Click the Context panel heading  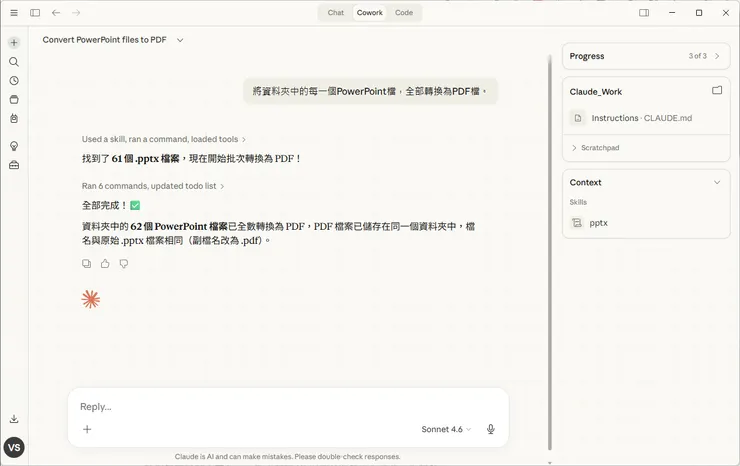(x=585, y=182)
